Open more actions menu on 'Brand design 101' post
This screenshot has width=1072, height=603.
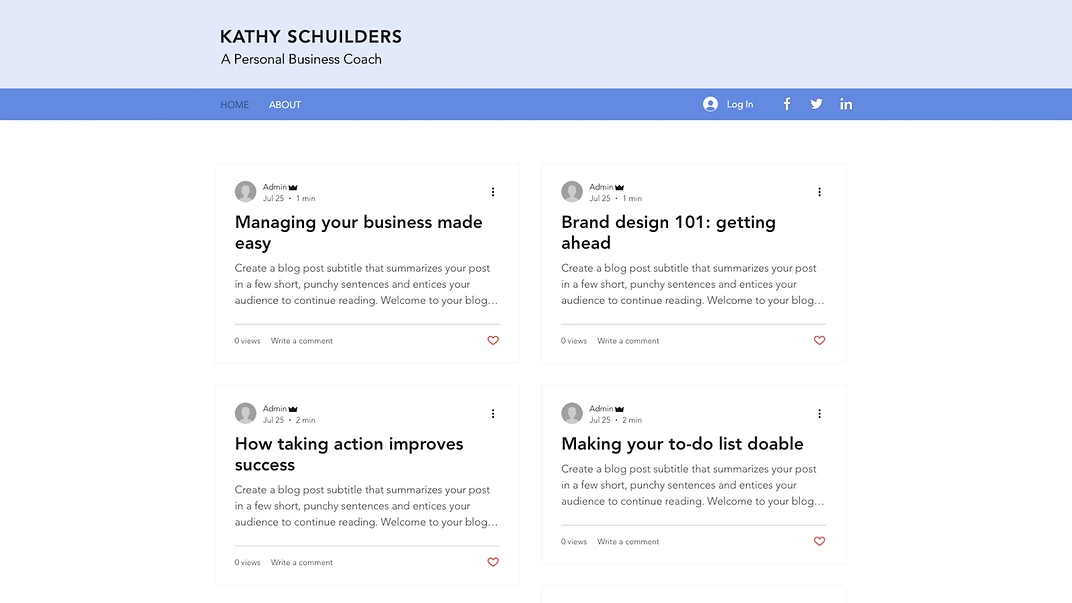click(819, 192)
